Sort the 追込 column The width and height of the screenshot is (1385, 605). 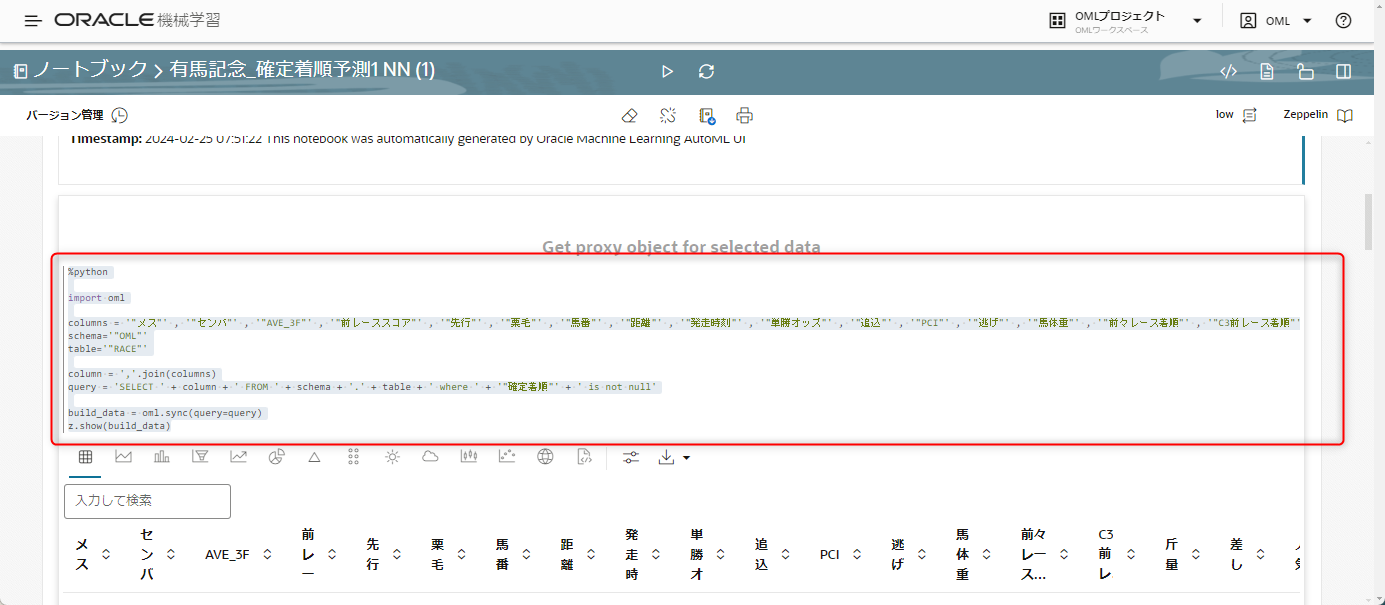tap(785, 554)
